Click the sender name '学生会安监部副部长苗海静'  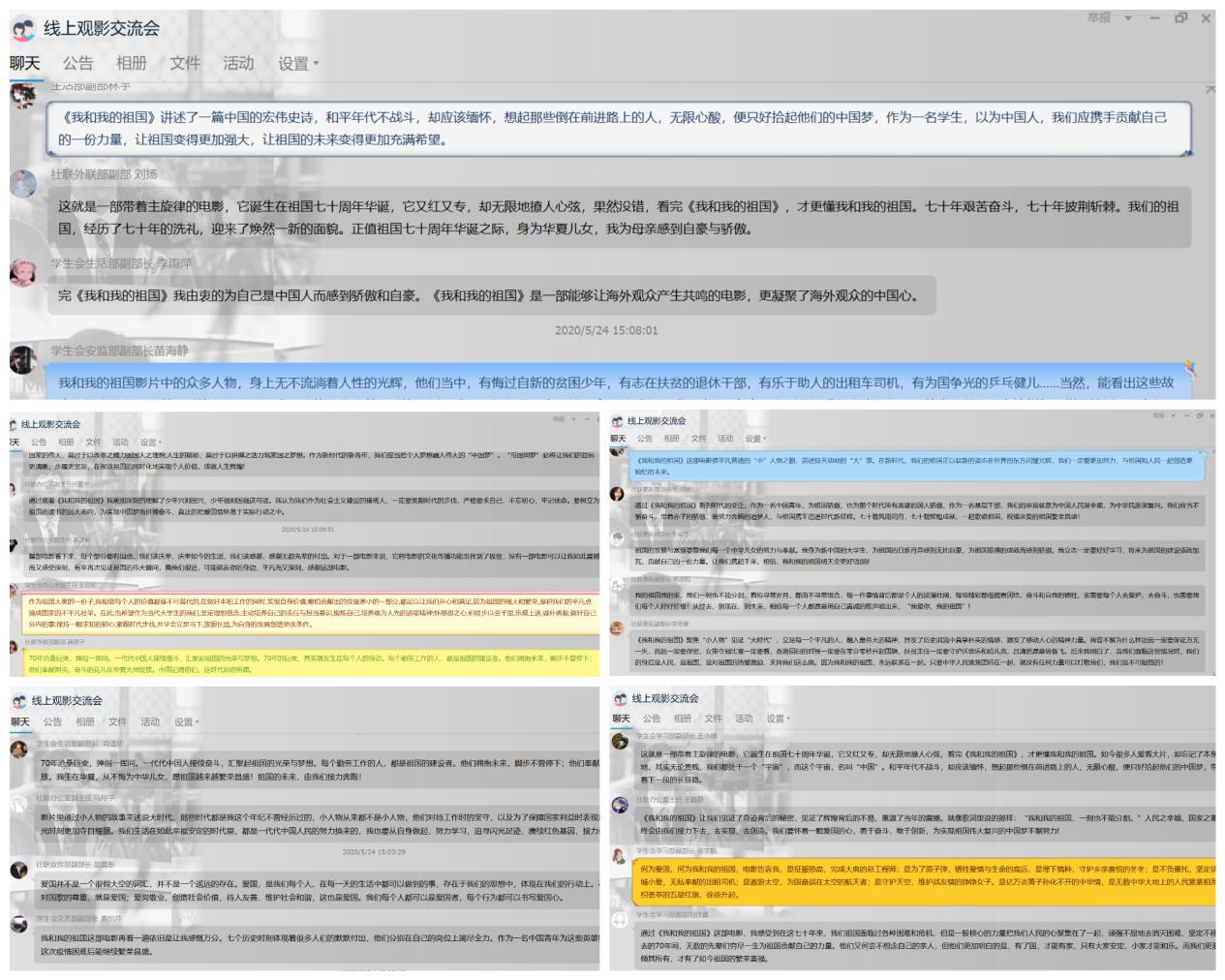point(120,351)
